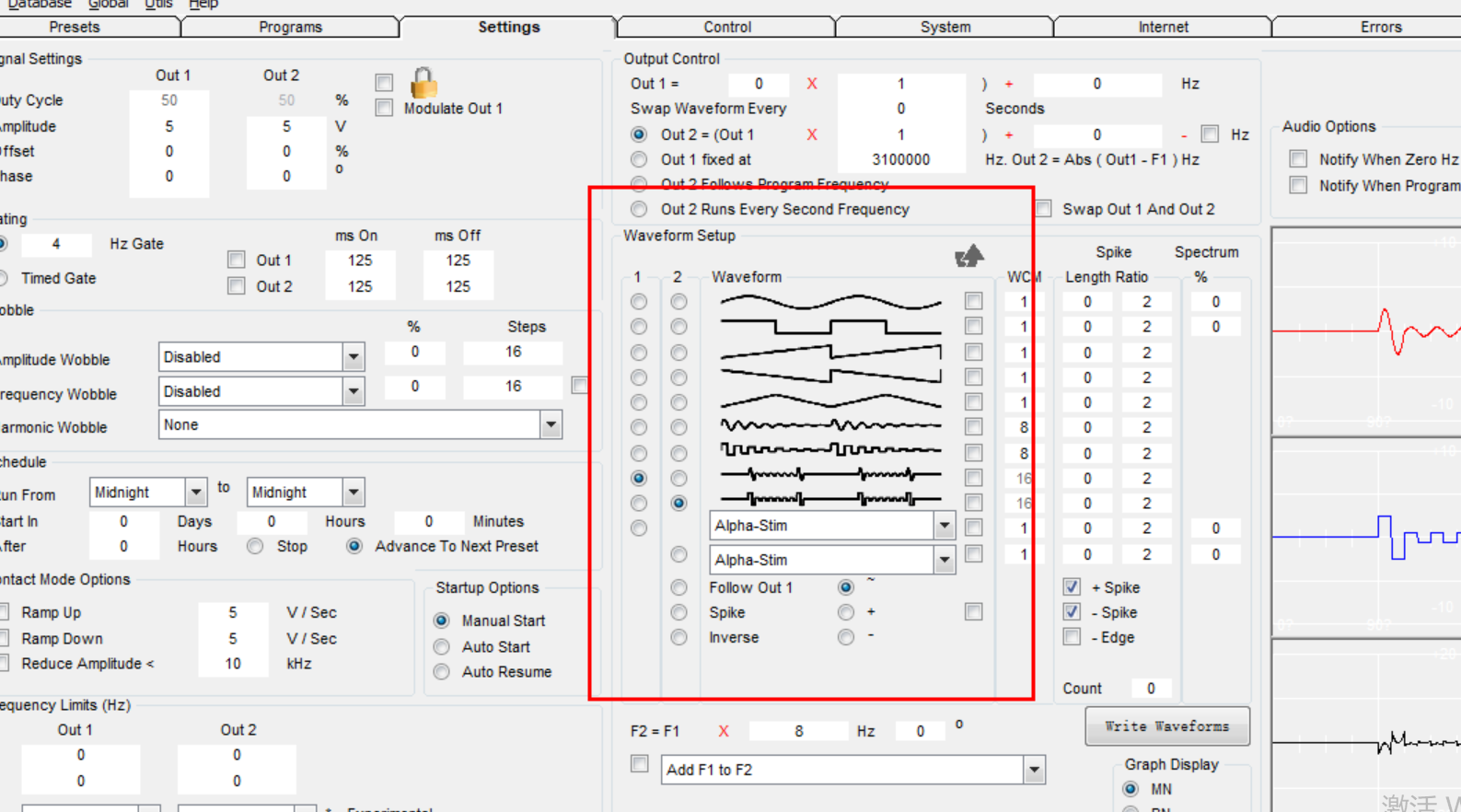Click the Out 1 fixed at 3100000 field
1461x812 pixels.
click(x=900, y=159)
